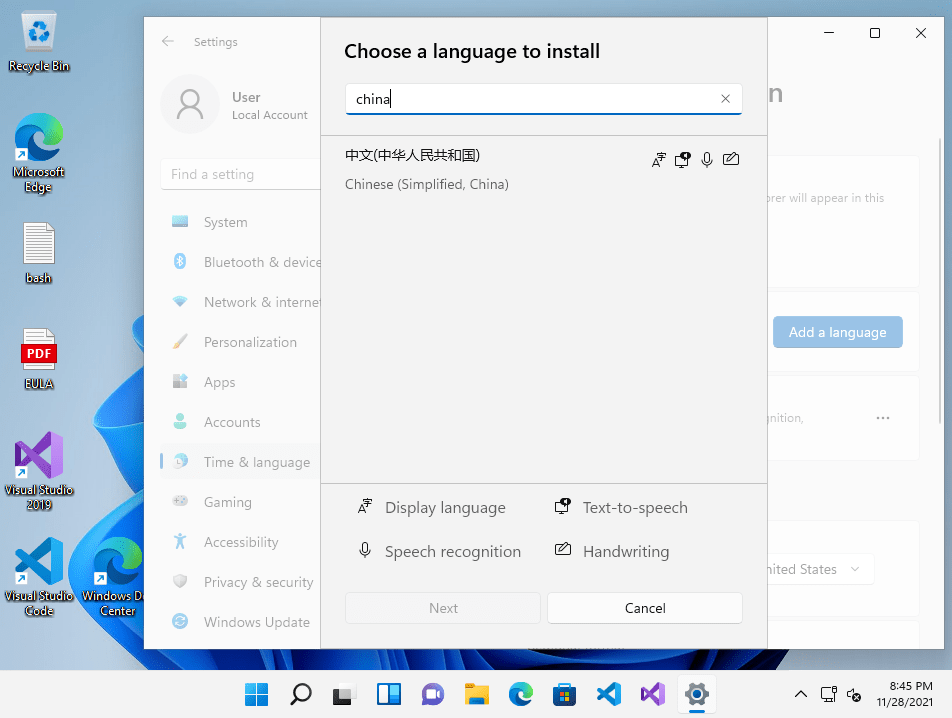
Task: Expand the United States region dropdown
Action: click(820, 569)
